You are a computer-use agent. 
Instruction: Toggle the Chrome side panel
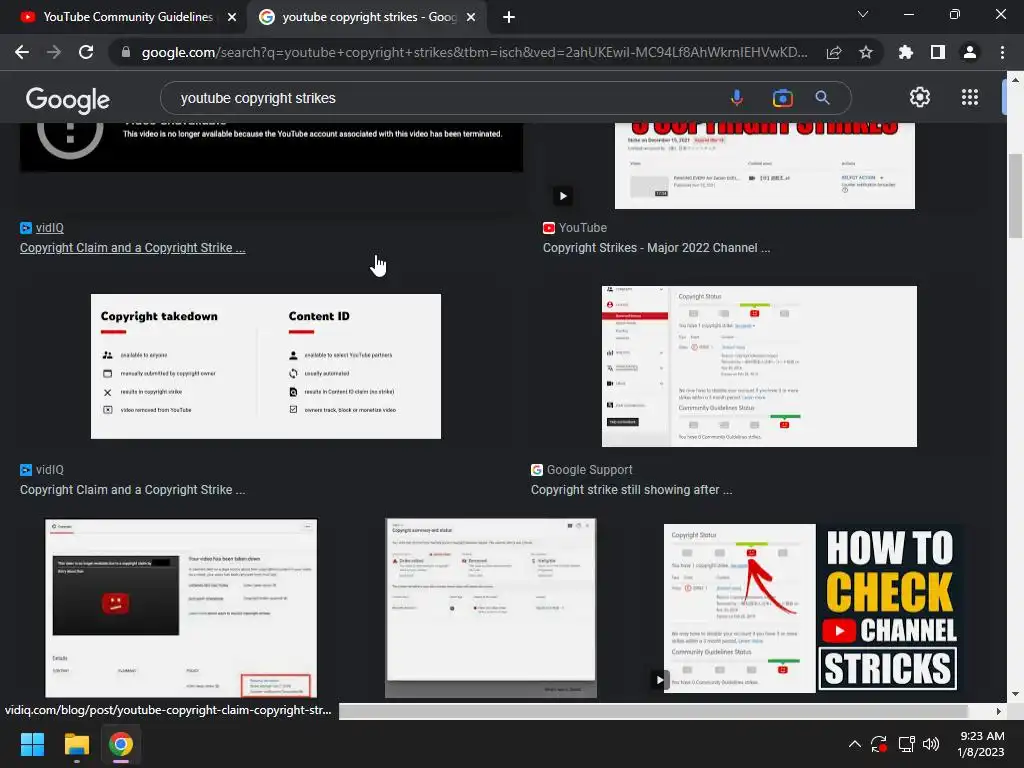[938, 52]
